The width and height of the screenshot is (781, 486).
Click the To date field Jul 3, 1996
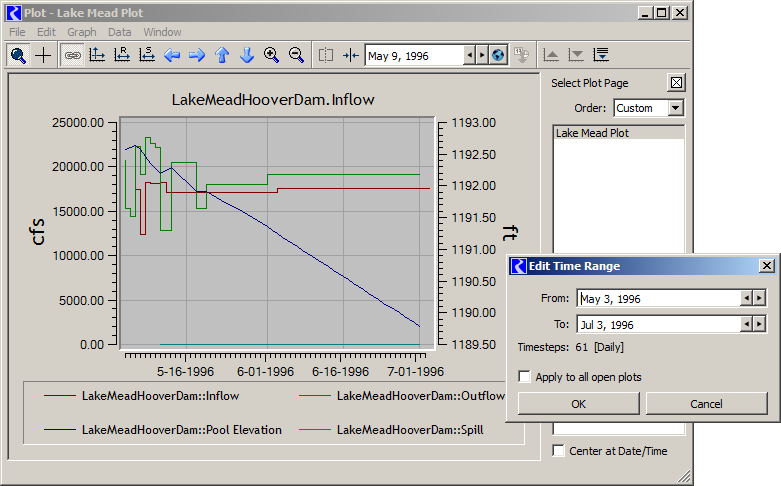pos(659,324)
